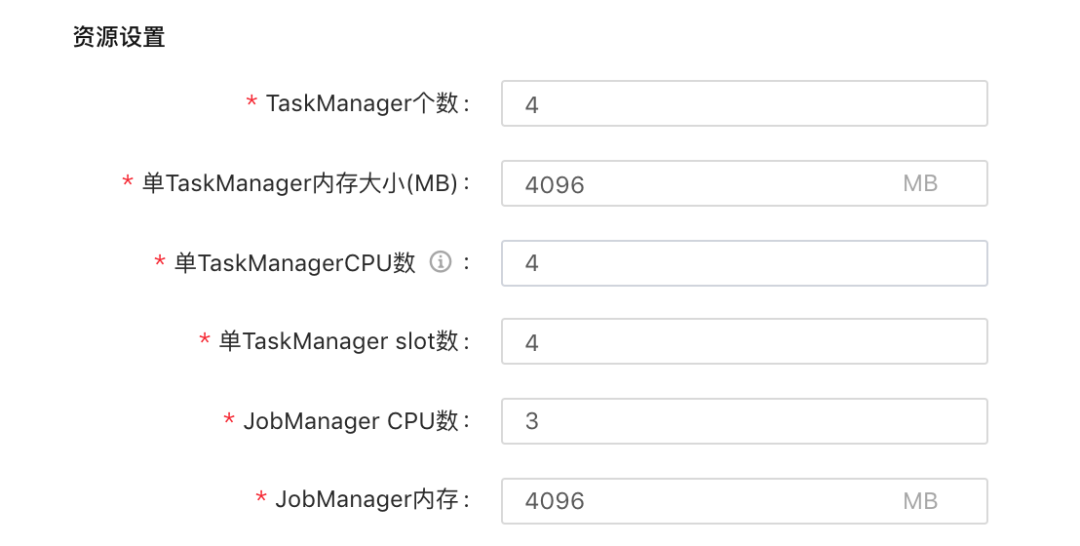The width and height of the screenshot is (1080, 546).
Task: Click the red asterisk before 单TaskManager slot数
Action: pyautogui.click(x=205, y=341)
